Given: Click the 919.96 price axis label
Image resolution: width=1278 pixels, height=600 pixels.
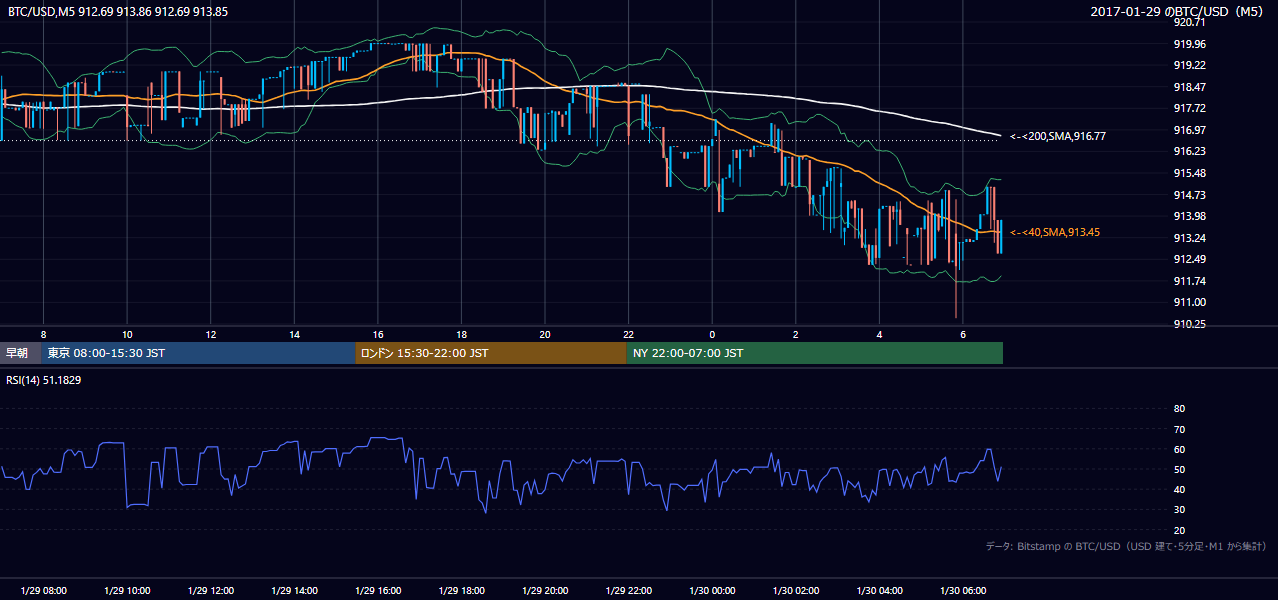Looking at the screenshot, I should 1189,44.
